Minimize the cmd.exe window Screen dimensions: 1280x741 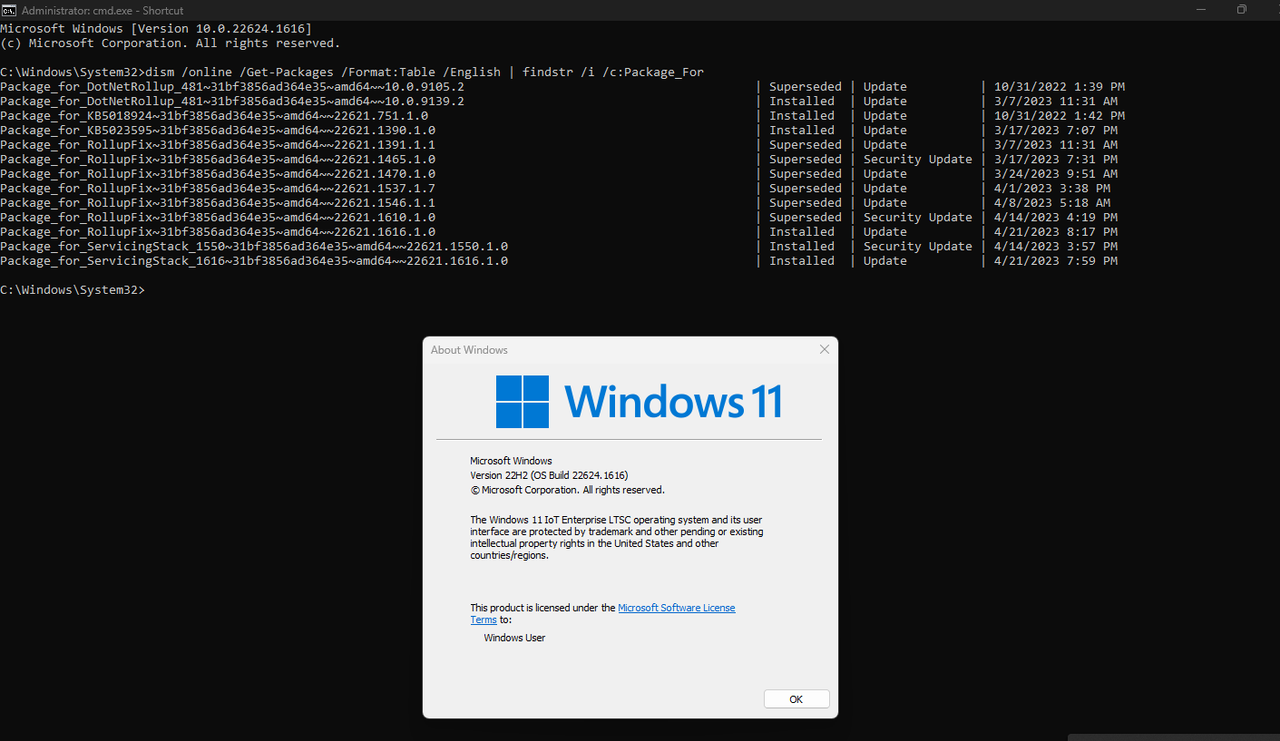click(1200, 9)
